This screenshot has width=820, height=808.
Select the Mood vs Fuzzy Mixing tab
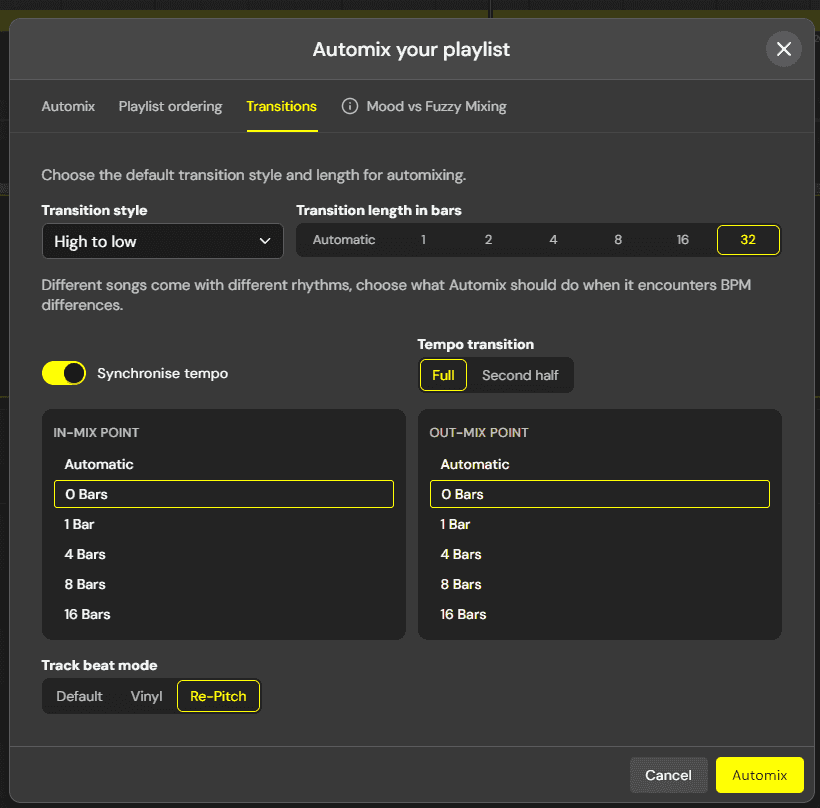tap(436, 106)
